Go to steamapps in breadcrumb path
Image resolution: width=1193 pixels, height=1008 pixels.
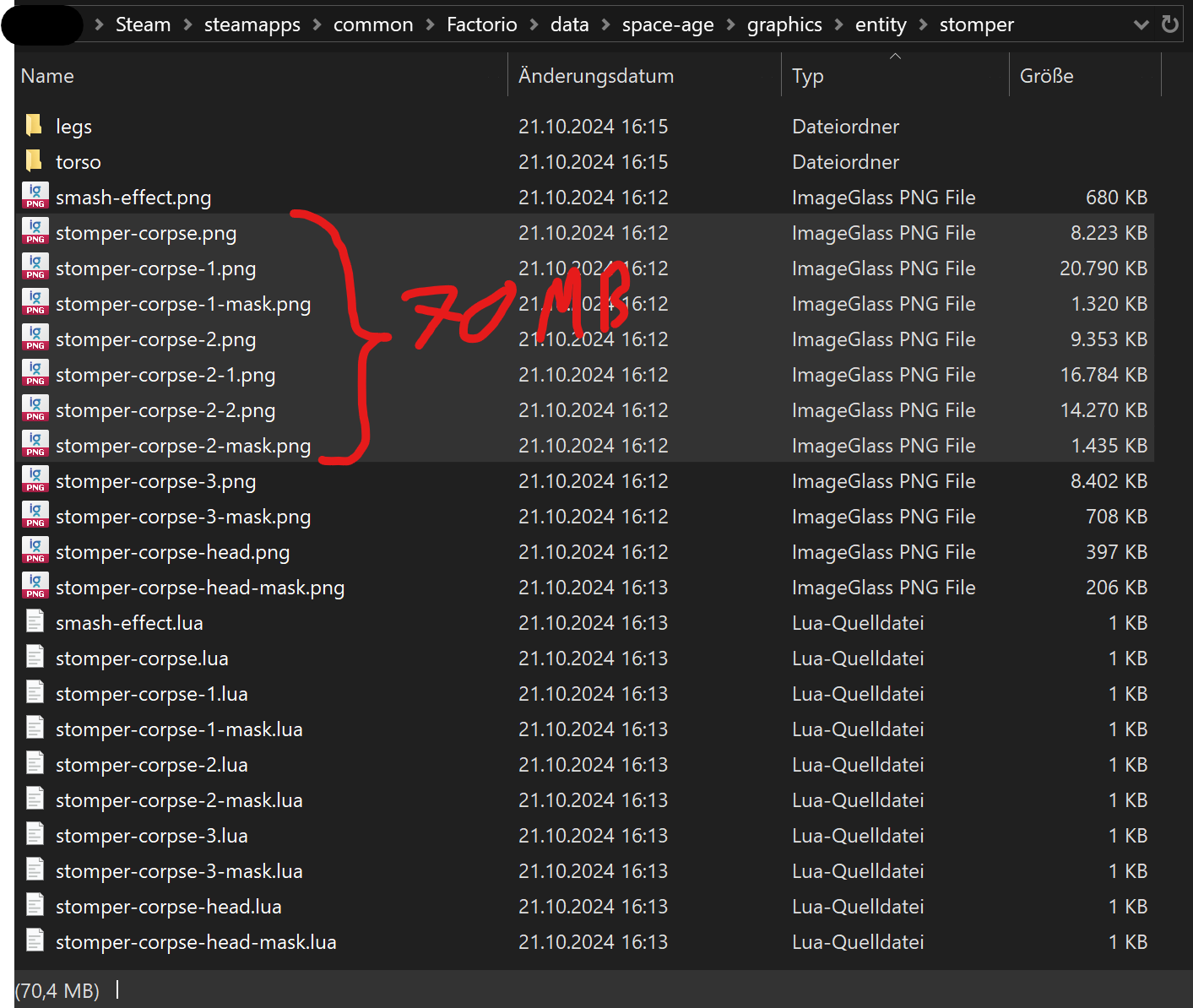[252, 24]
